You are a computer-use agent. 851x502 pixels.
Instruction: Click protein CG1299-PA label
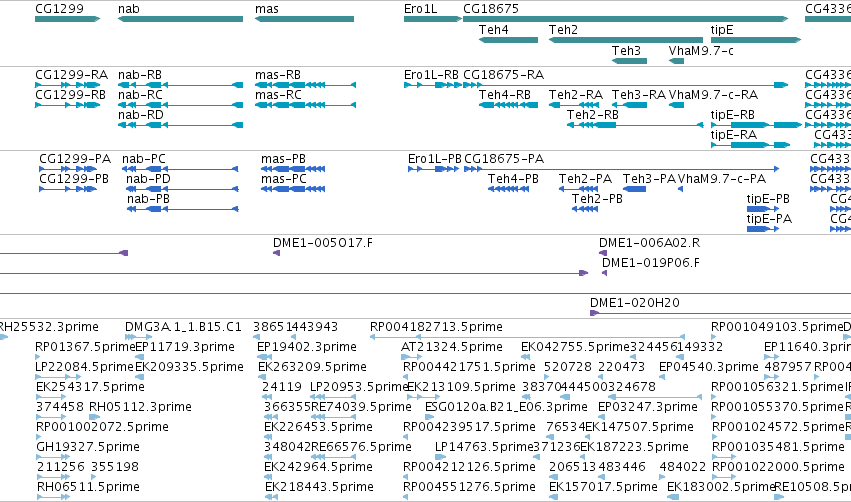(x=75, y=159)
